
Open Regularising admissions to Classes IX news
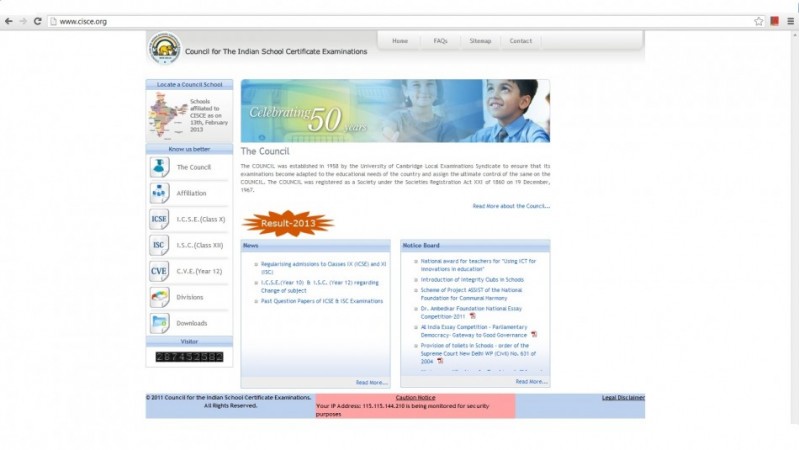pyautogui.click(x=324, y=268)
